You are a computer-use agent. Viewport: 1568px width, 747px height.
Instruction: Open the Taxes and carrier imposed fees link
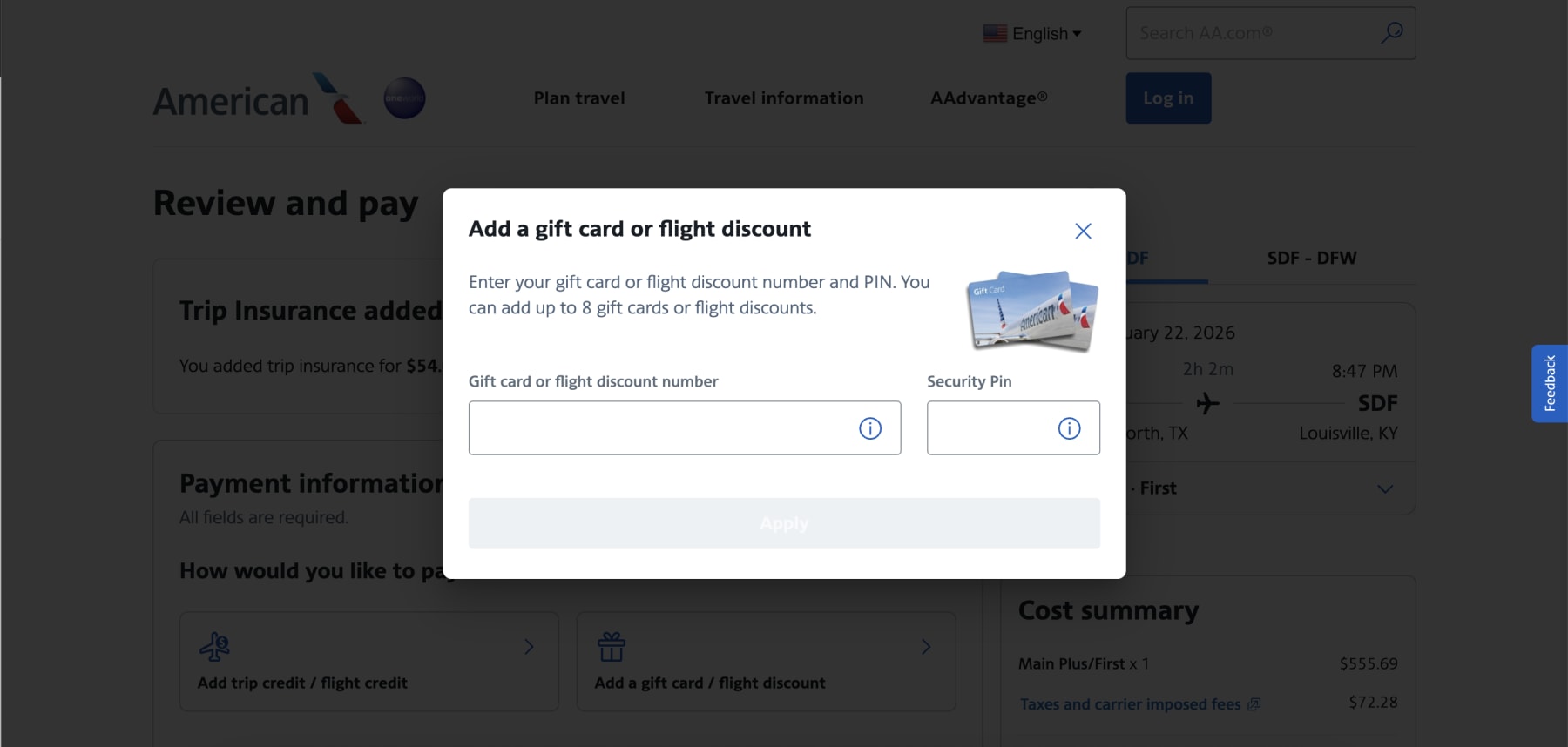1131,703
